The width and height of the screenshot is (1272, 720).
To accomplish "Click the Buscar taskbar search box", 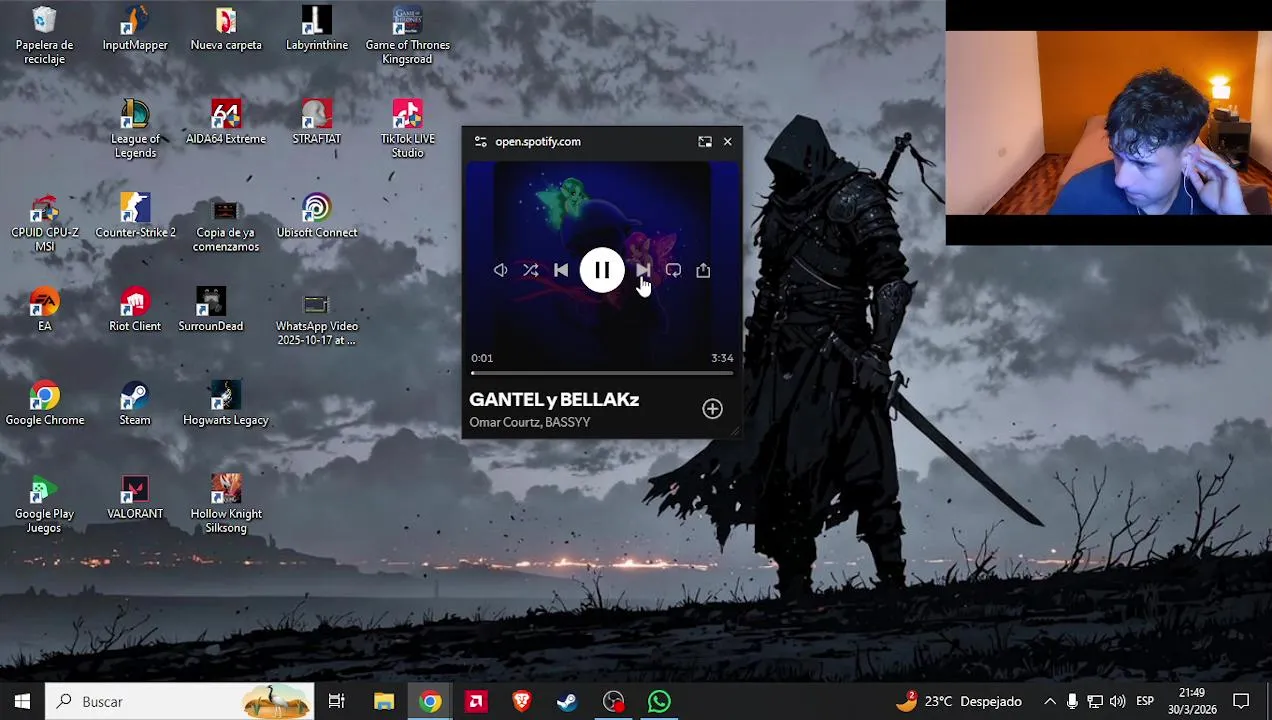I will point(180,701).
